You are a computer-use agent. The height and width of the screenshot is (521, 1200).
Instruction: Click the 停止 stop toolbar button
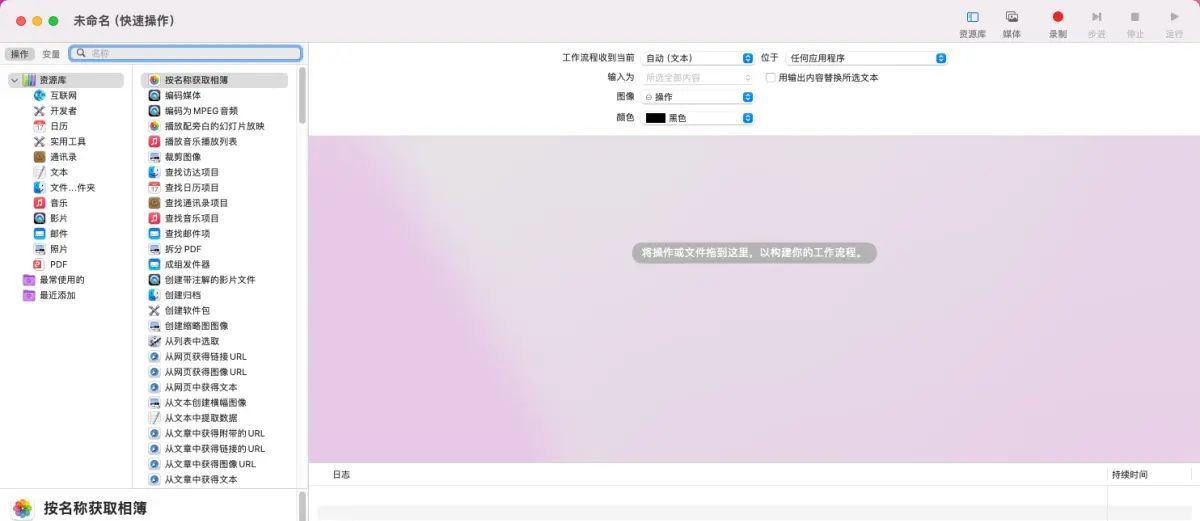pyautogui.click(x=1135, y=23)
